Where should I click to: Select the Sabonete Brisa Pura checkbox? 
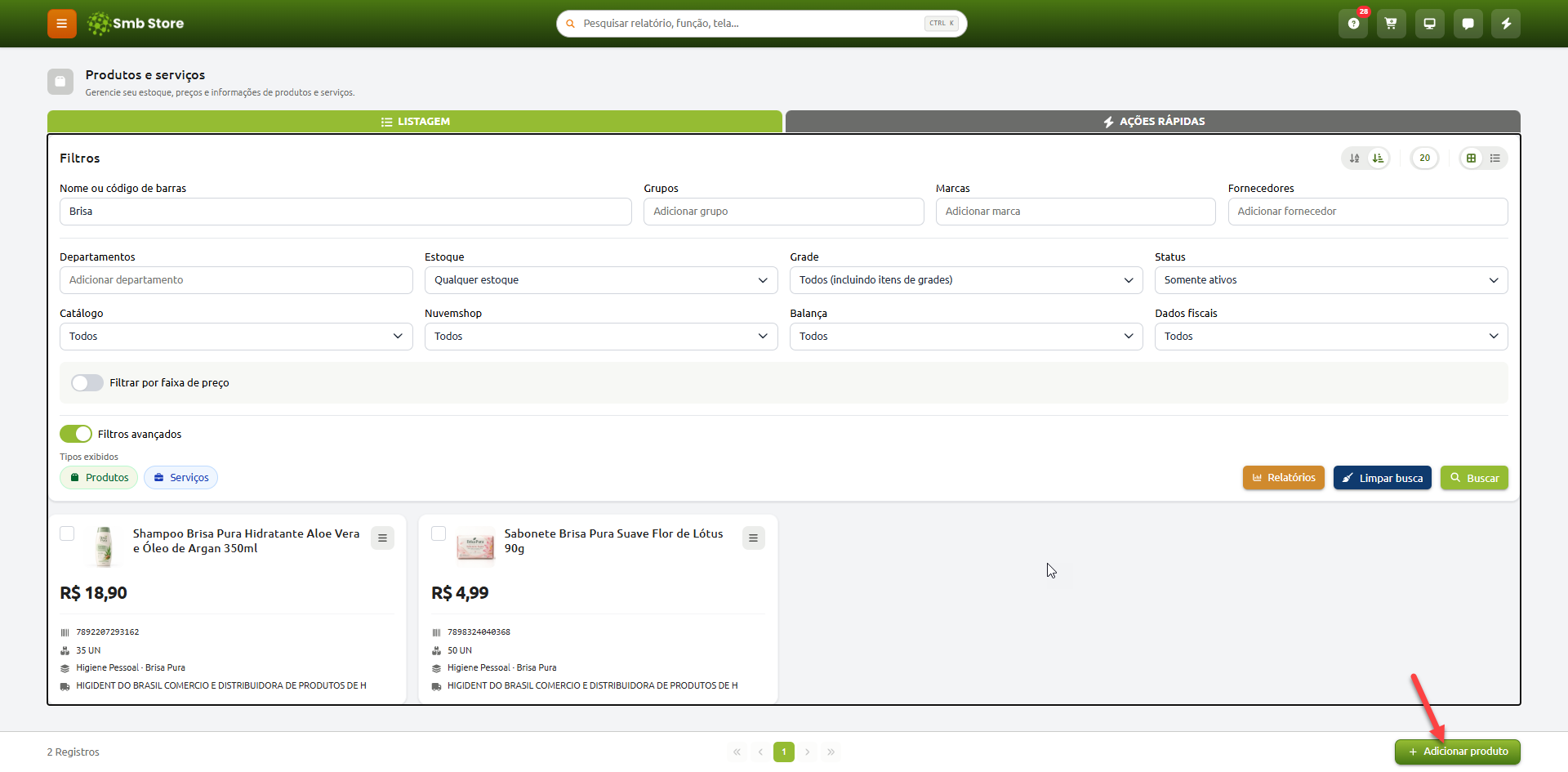tap(439, 533)
